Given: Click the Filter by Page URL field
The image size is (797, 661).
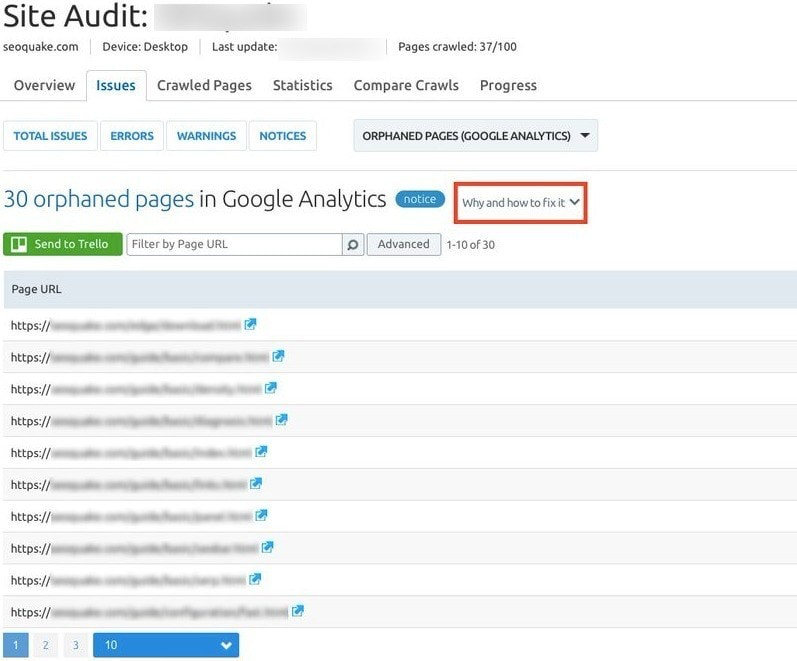Looking at the screenshot, I should click(x=234, y=244).
